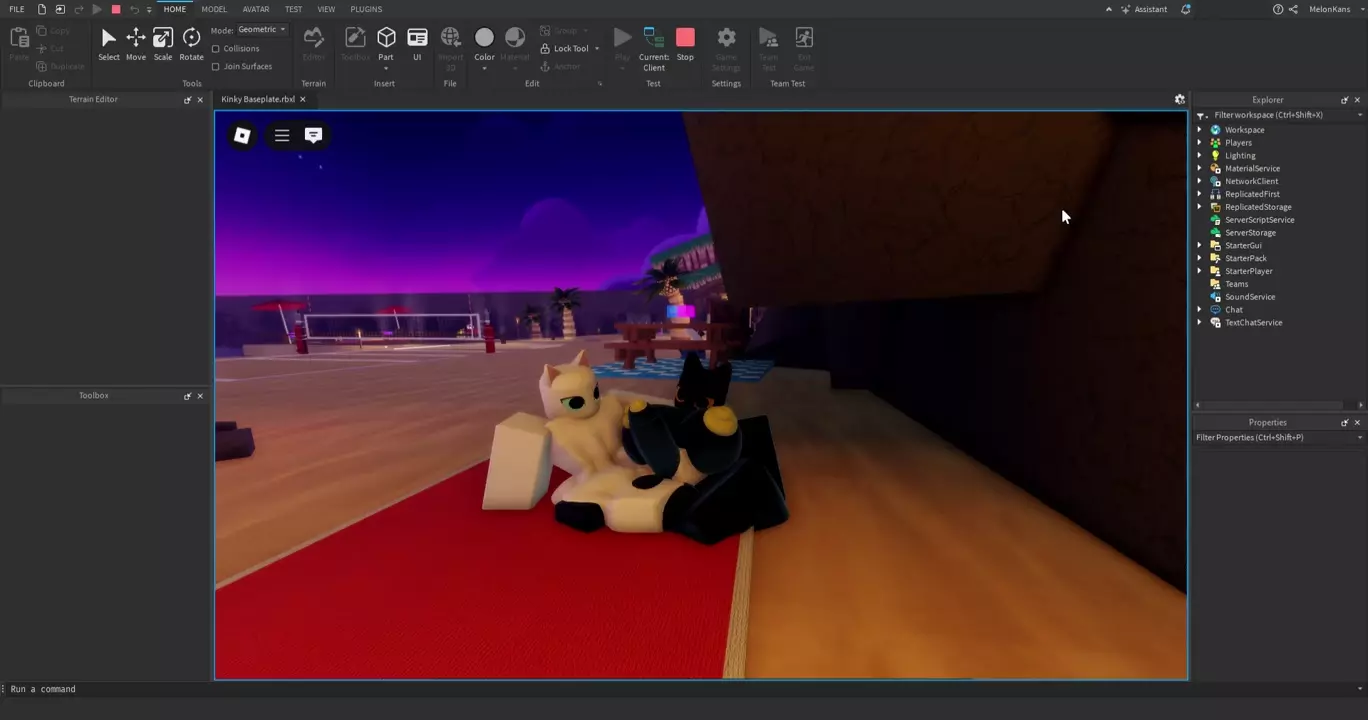The height and width of the screenshot is (720, 1368).
Task: Click the Select arrow tool
Action: pyautogui.click(x=108, y=42)
